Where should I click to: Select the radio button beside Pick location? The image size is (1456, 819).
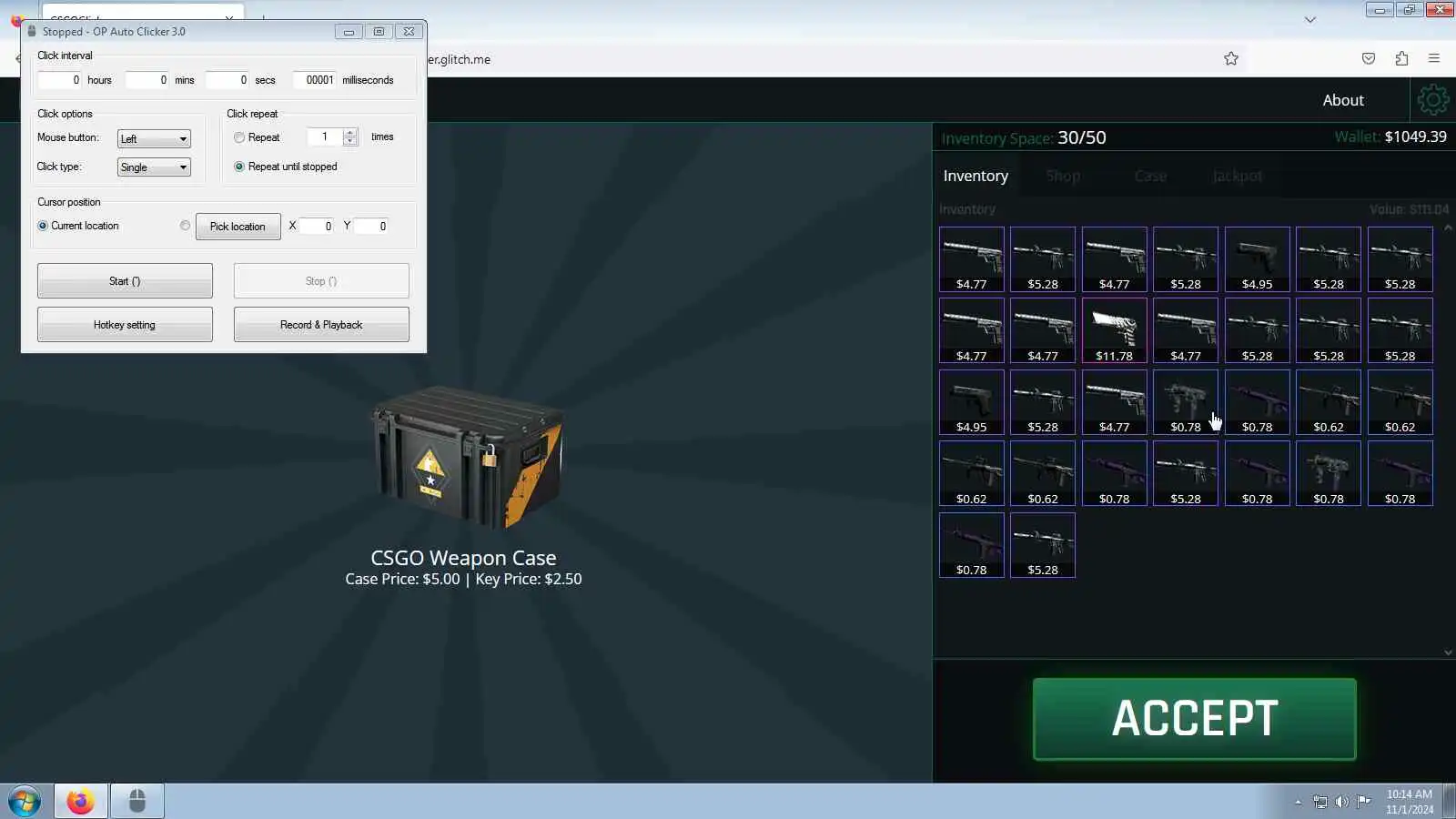tap(186, 226)
